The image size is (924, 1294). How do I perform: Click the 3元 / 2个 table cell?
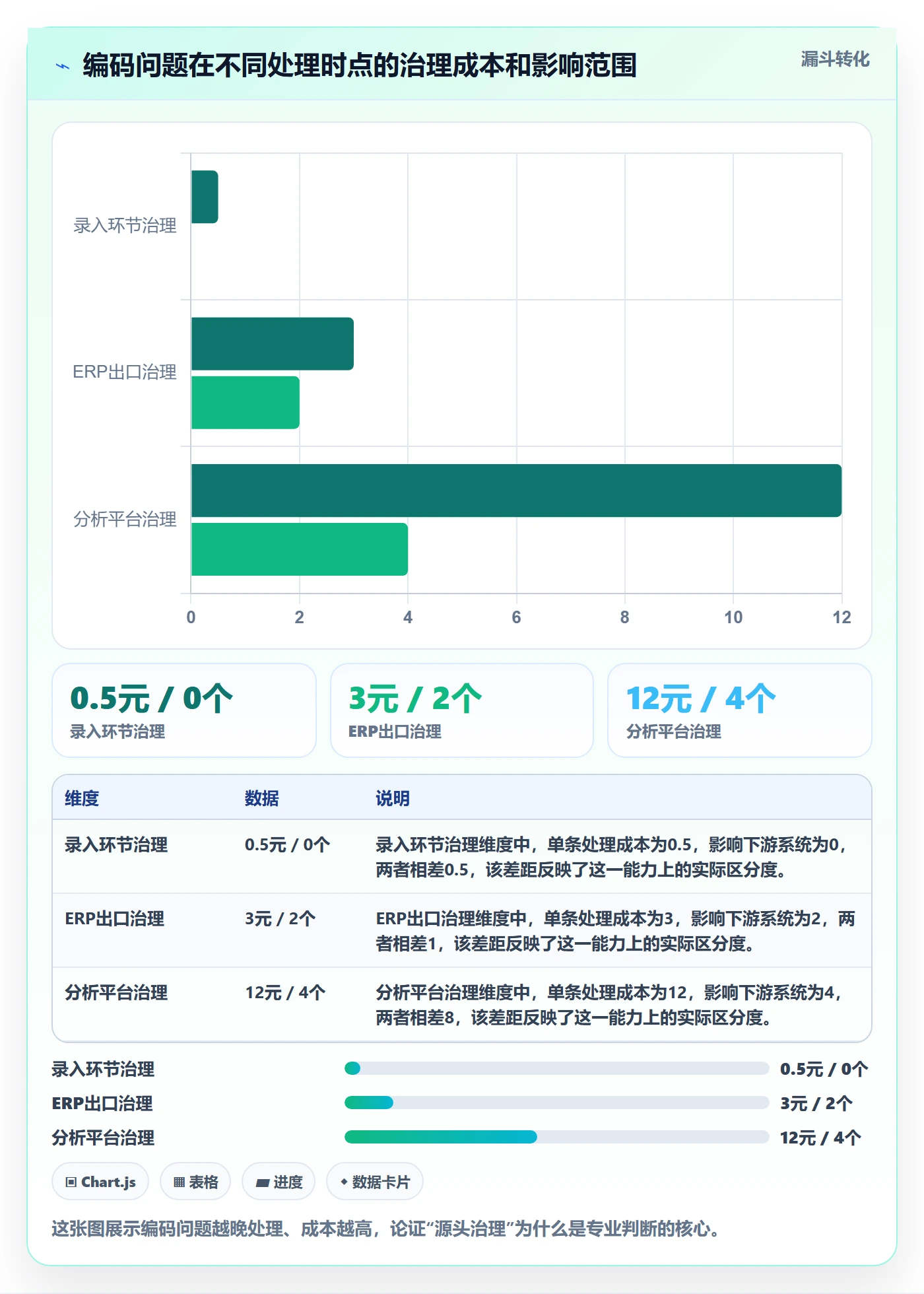[280, 919]
